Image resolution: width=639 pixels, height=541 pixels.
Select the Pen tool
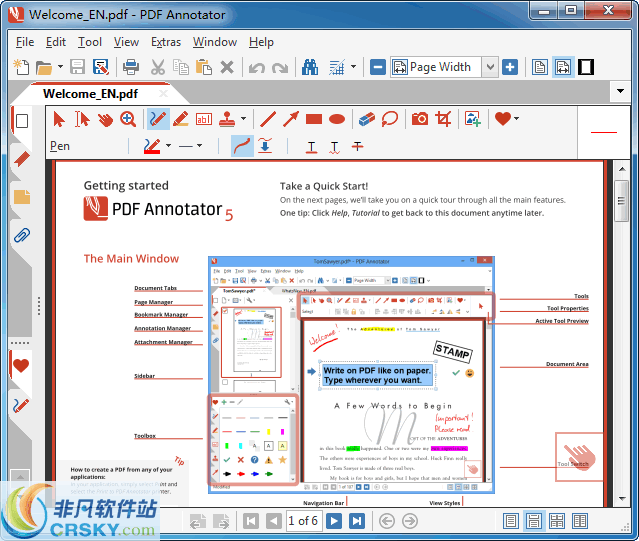point(158,119)
